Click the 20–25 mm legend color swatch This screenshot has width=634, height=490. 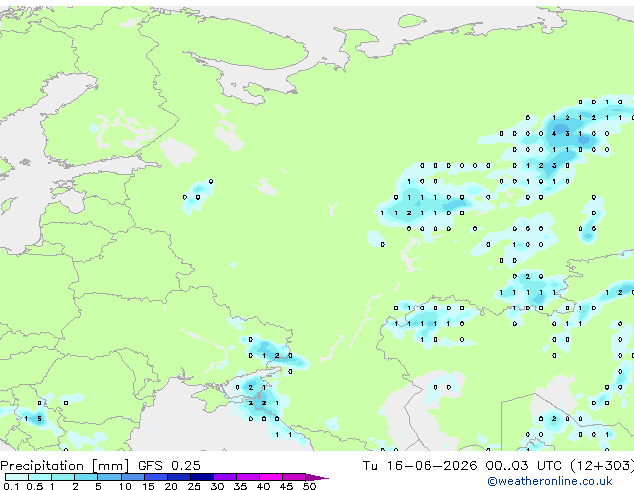pos(178,477)
